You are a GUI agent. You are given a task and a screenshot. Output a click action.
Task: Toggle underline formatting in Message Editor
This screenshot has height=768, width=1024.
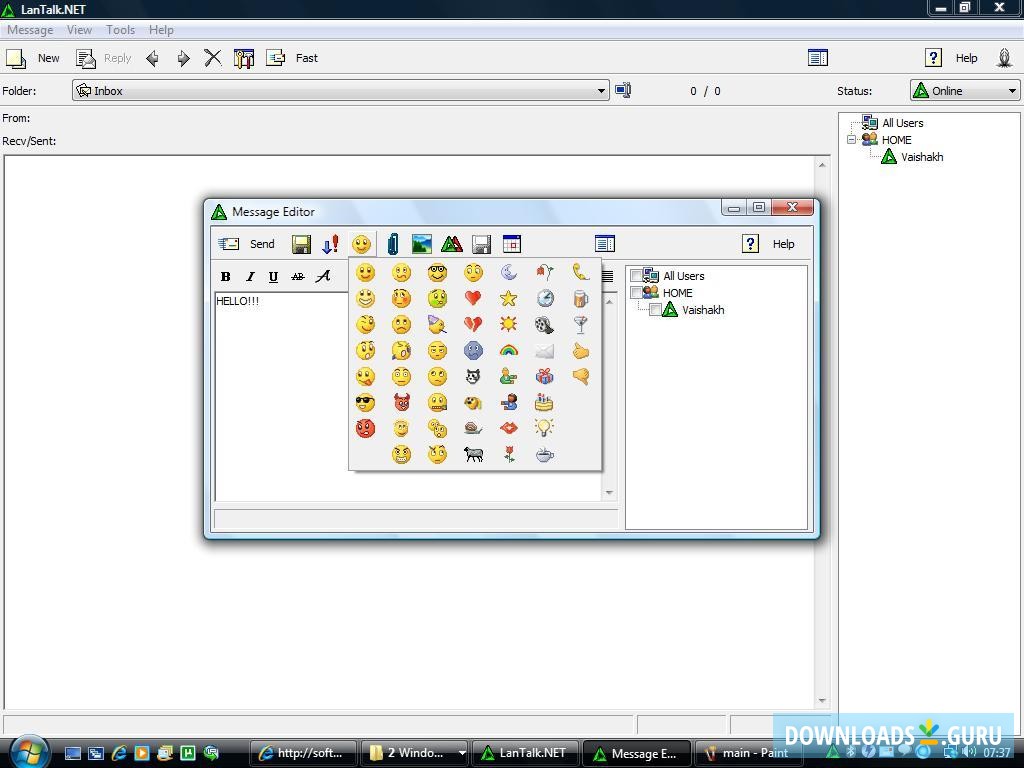(x=274, y=276)
